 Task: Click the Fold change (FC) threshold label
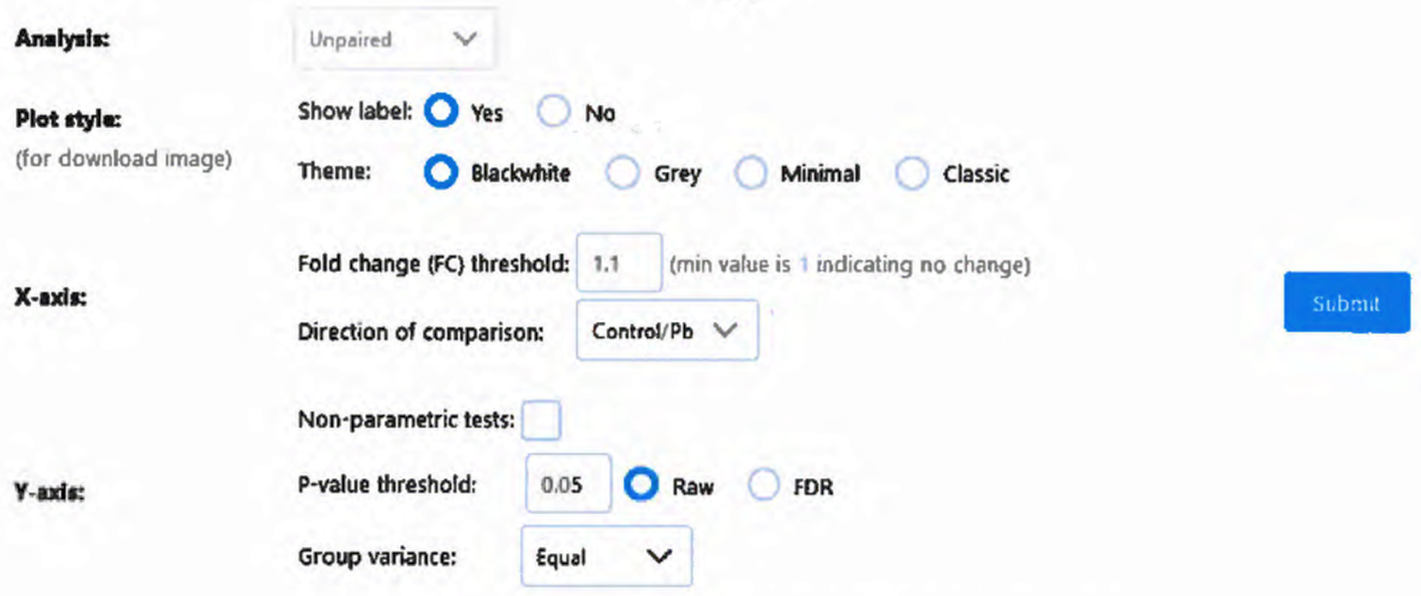click(433, 264)
